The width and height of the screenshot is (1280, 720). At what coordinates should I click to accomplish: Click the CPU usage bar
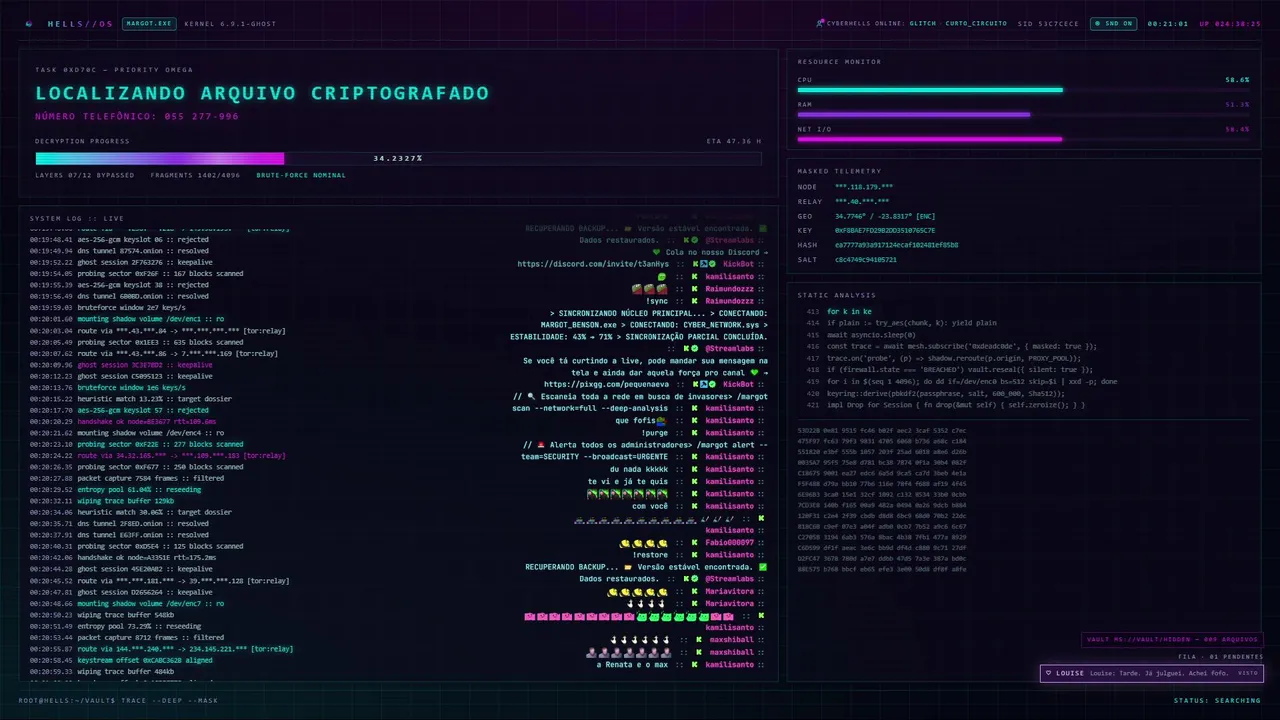point(1023,90)
